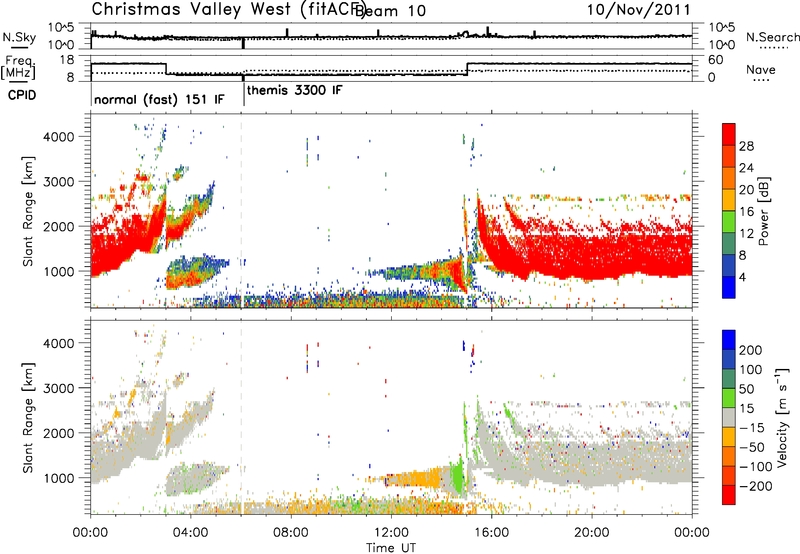This screenshot has width=800, height=554.
Task: Click the frequency step at 15:00 UT
Action: (467, 69)
